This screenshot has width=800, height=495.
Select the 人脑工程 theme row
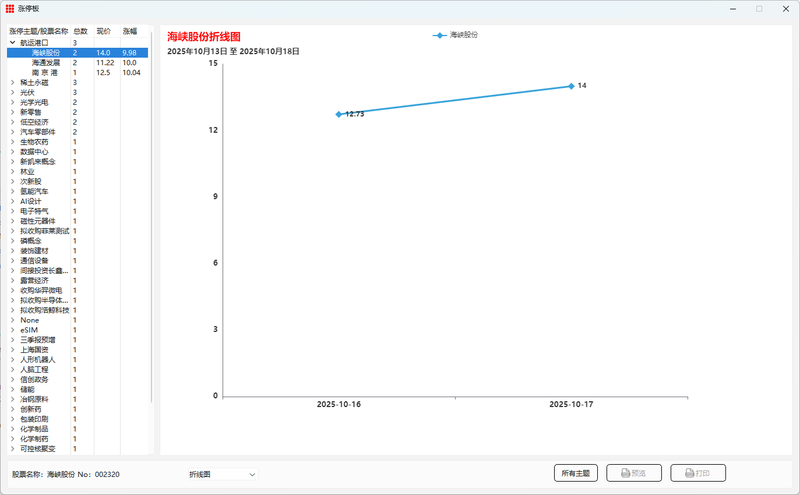(78, 369)
